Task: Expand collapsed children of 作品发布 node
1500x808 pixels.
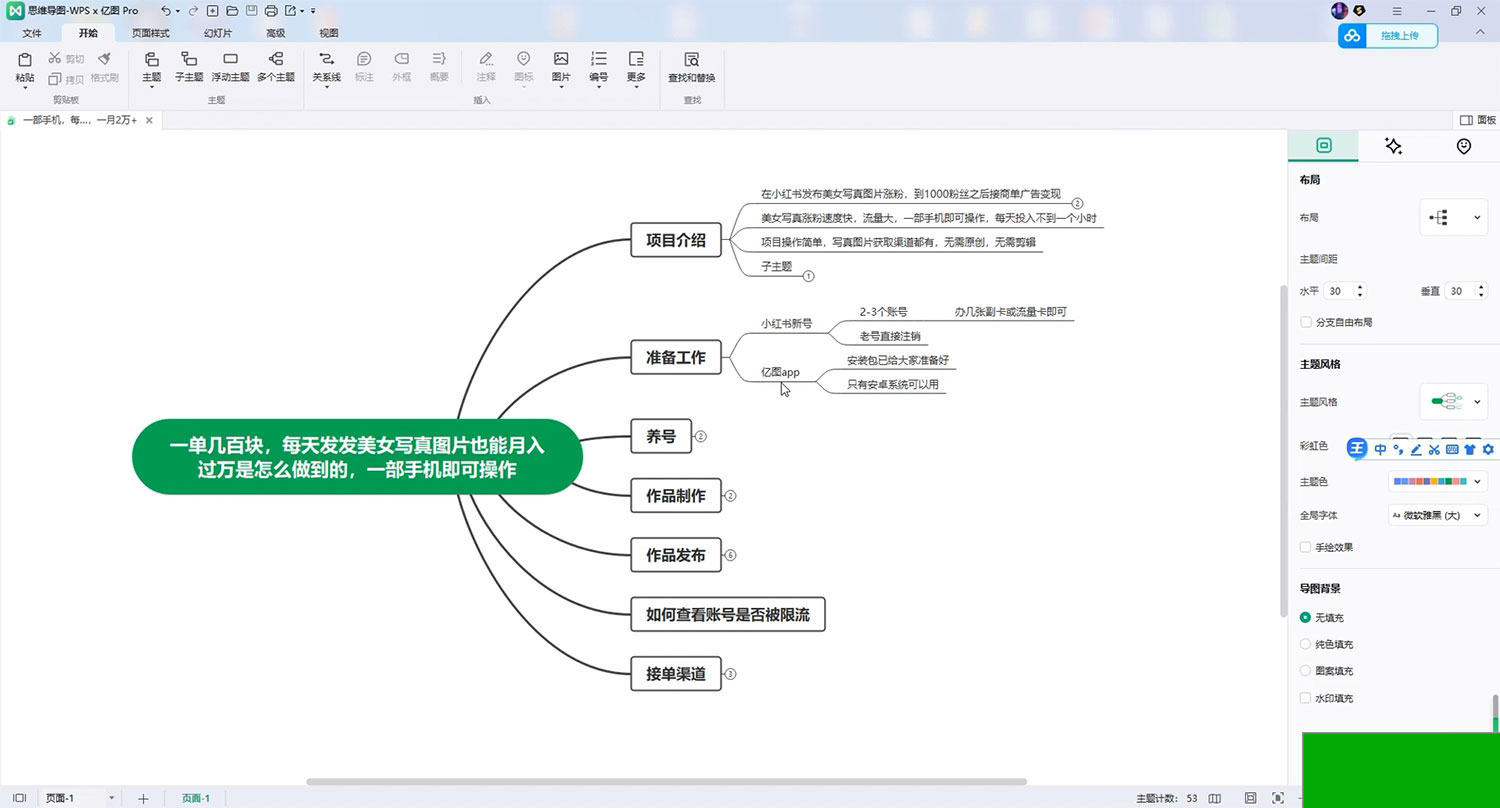Action: coord(730,555)
